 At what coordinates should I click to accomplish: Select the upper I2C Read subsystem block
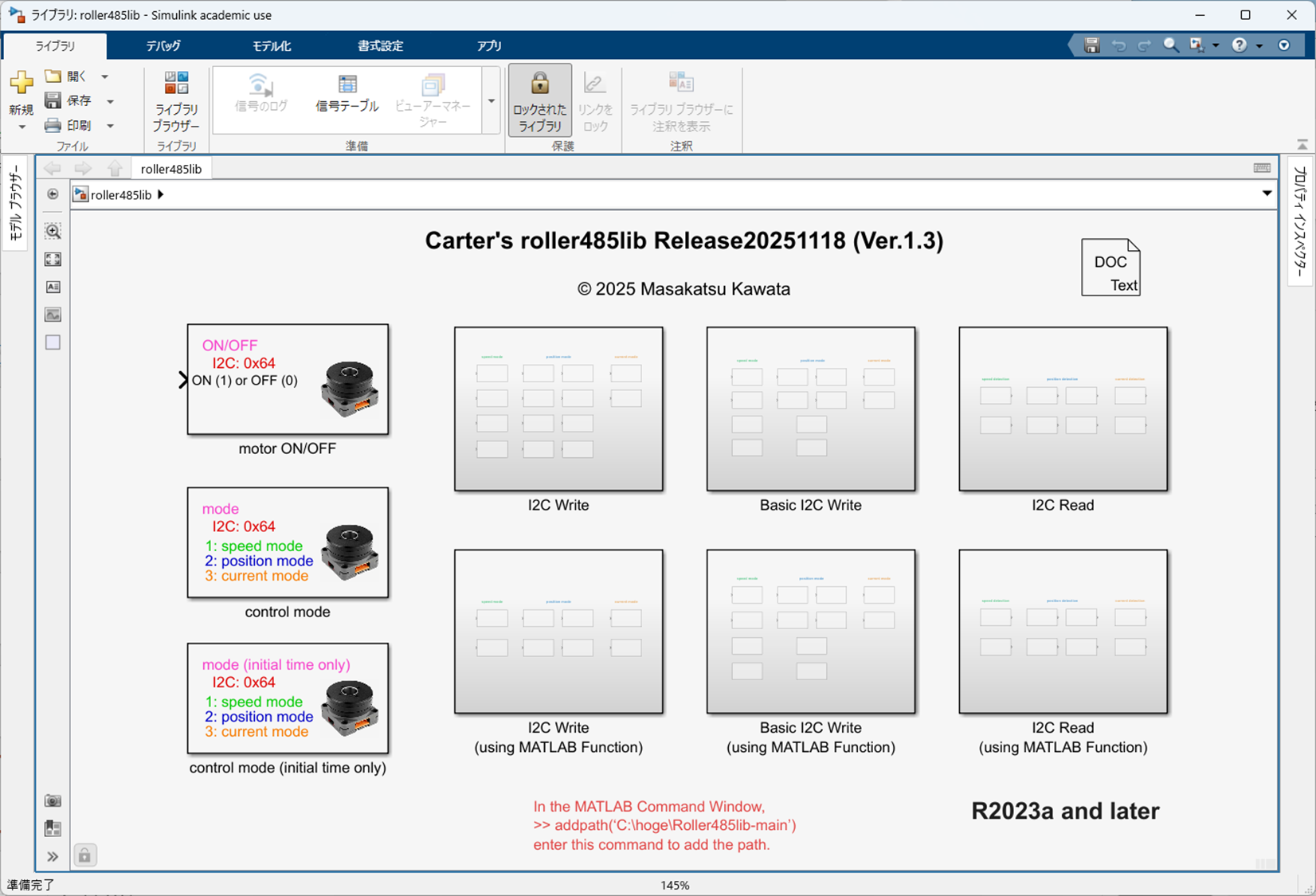tap(1063, 409)
